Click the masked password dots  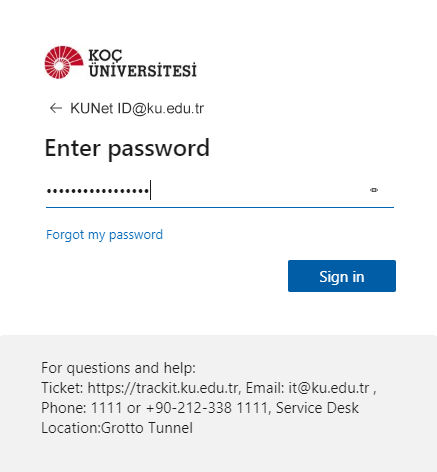tap(98, 191)
